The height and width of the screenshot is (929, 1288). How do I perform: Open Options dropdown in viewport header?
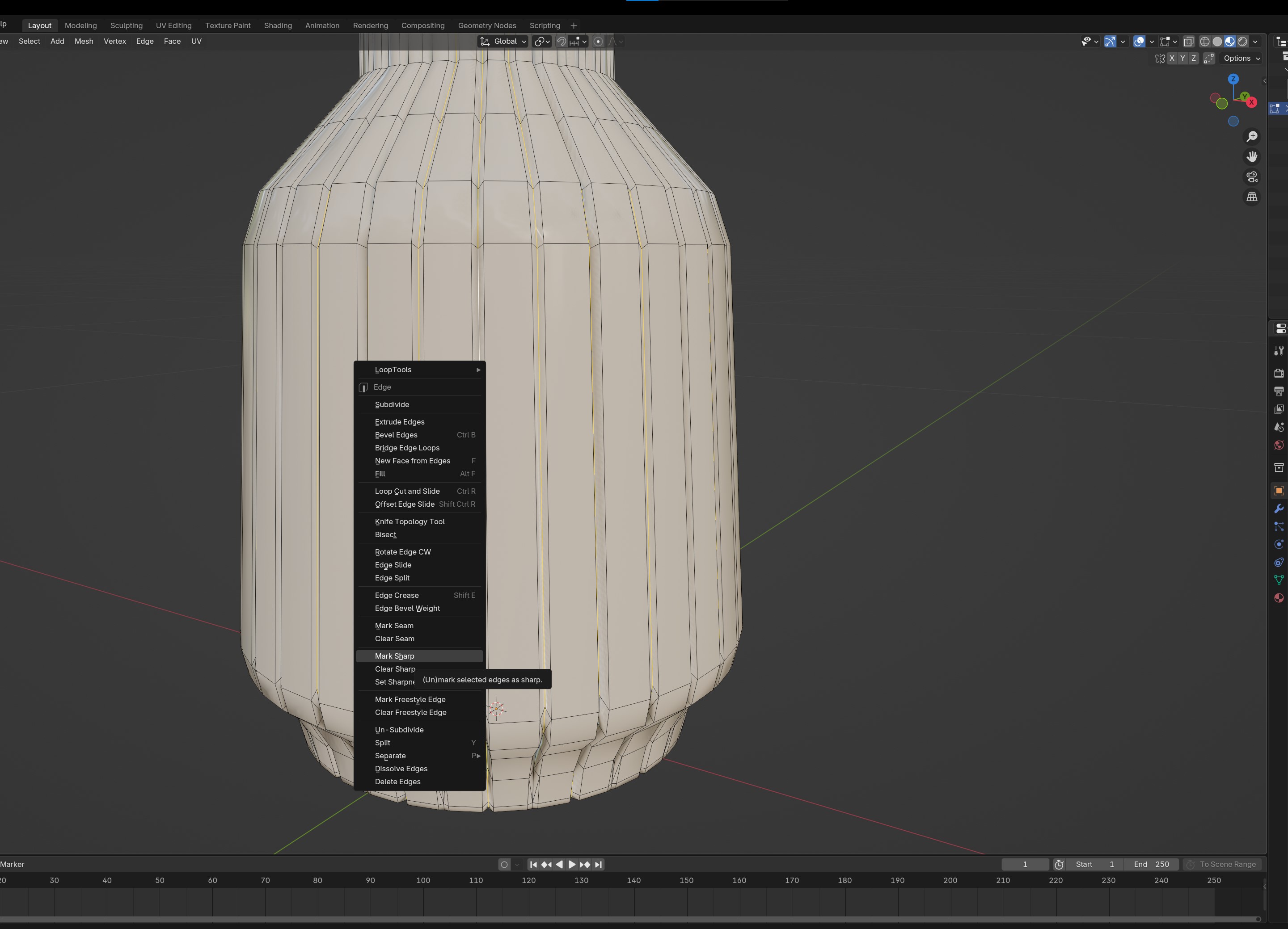(1242, 59)
